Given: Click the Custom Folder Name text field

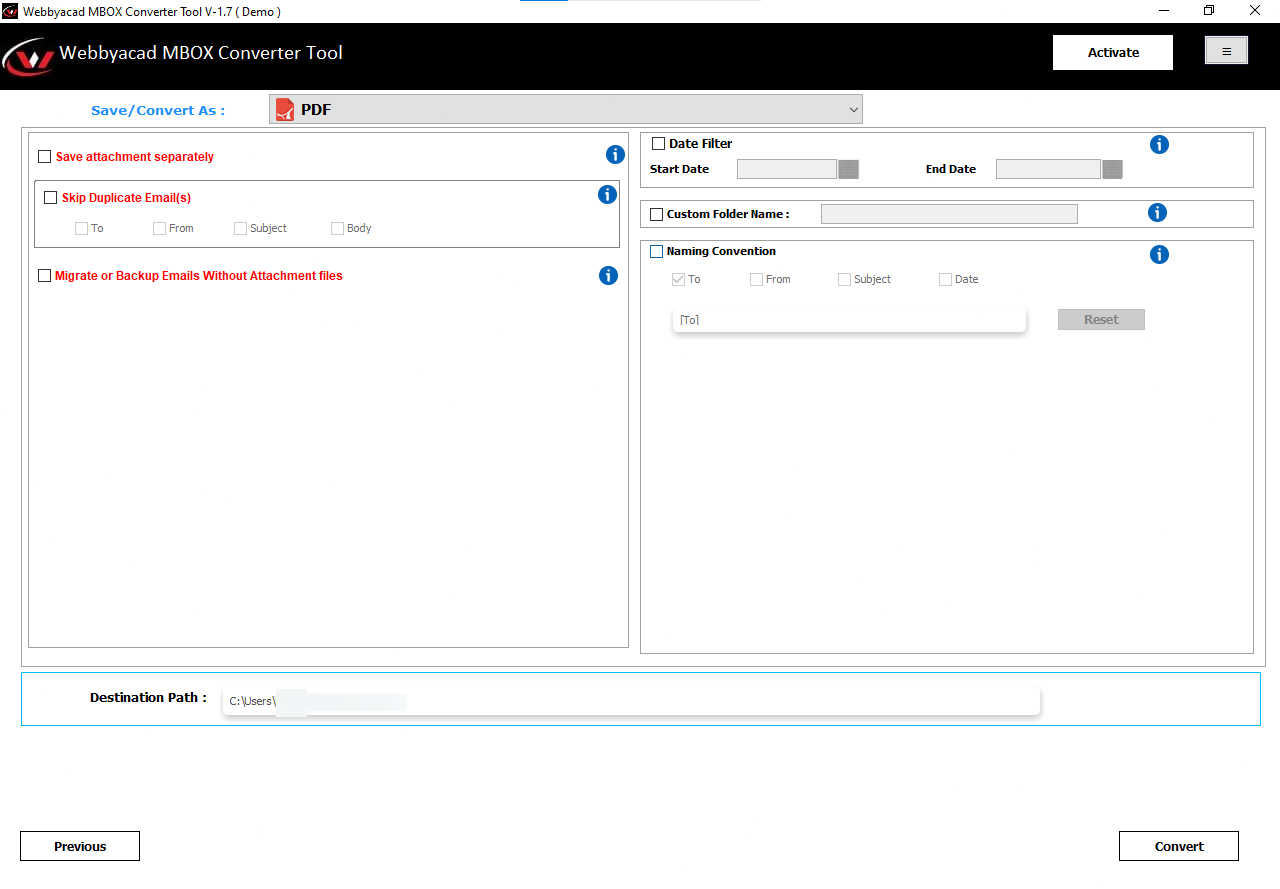Looking at the screenshot, I should (949, 214).
